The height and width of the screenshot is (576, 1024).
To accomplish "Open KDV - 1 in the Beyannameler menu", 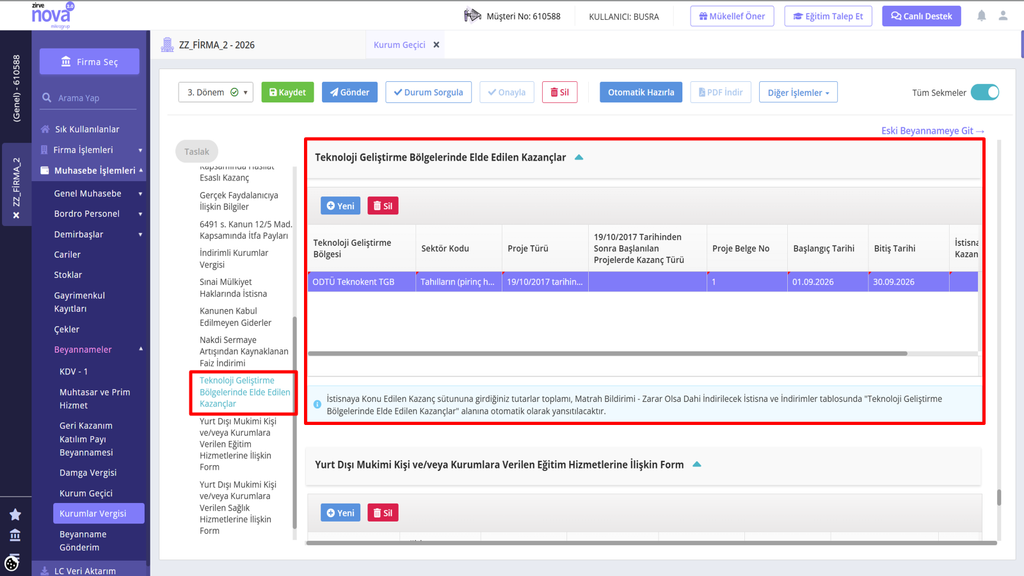I will click(x=73, y=371).
